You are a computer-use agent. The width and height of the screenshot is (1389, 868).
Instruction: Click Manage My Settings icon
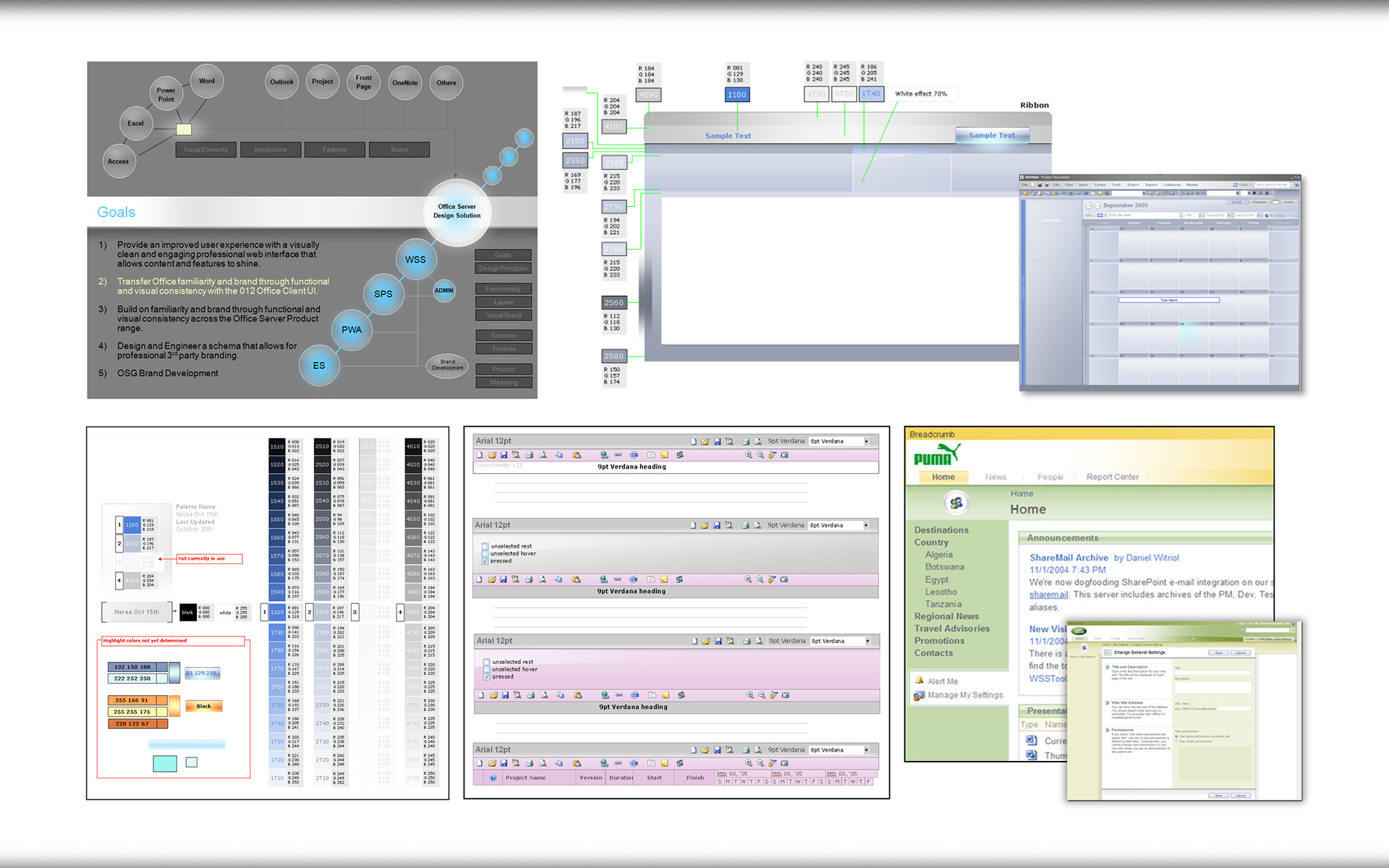tap(919, 695)
